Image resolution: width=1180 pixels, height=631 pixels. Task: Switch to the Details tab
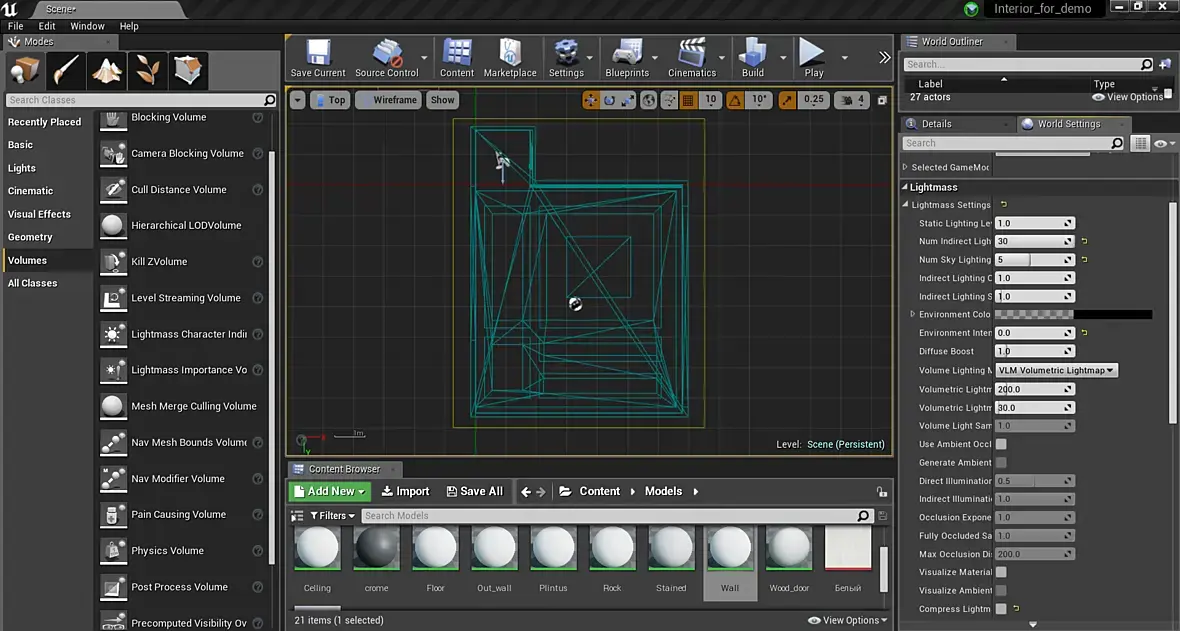[x=936, y=124]
